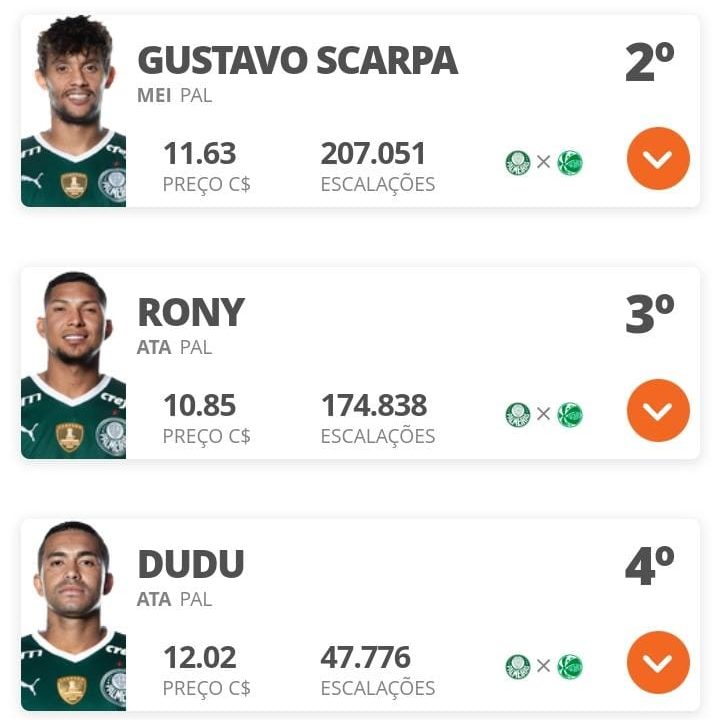Select the GUSTAVO SCARPA name heading
The width and height of the screenshot is (720, 720).
298,60
